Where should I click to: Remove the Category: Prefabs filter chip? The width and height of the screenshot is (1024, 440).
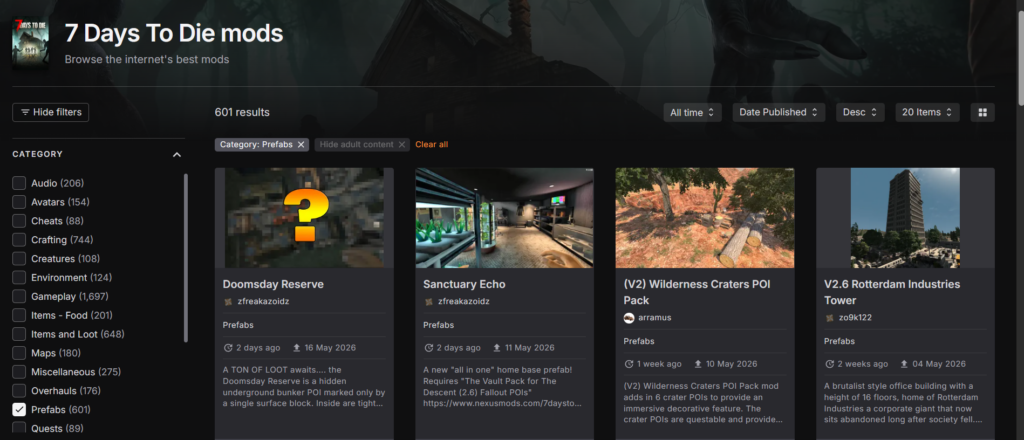[301, 144]
